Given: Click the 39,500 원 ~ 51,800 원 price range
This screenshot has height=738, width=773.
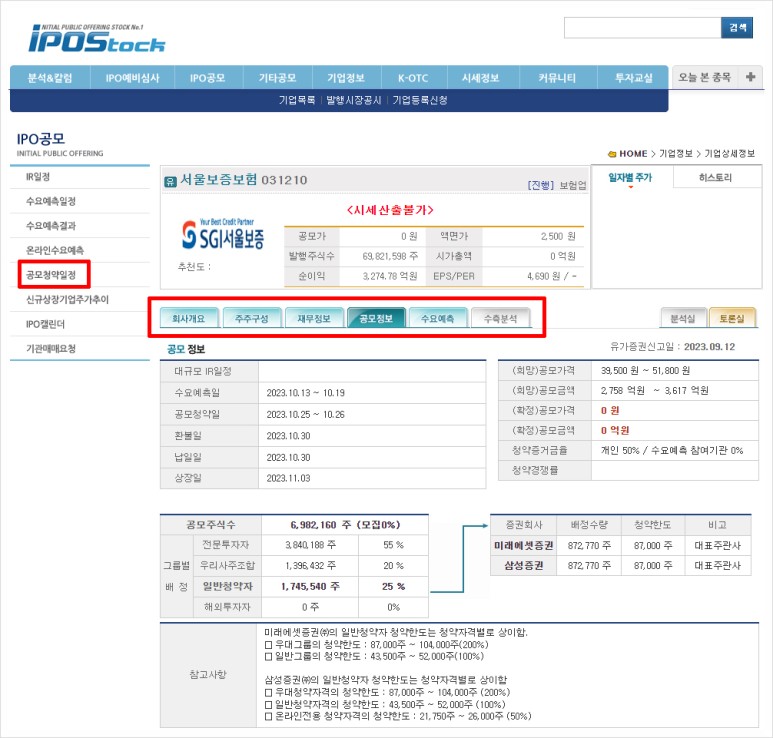Looking at the screenshot, I should pos(645,371).
